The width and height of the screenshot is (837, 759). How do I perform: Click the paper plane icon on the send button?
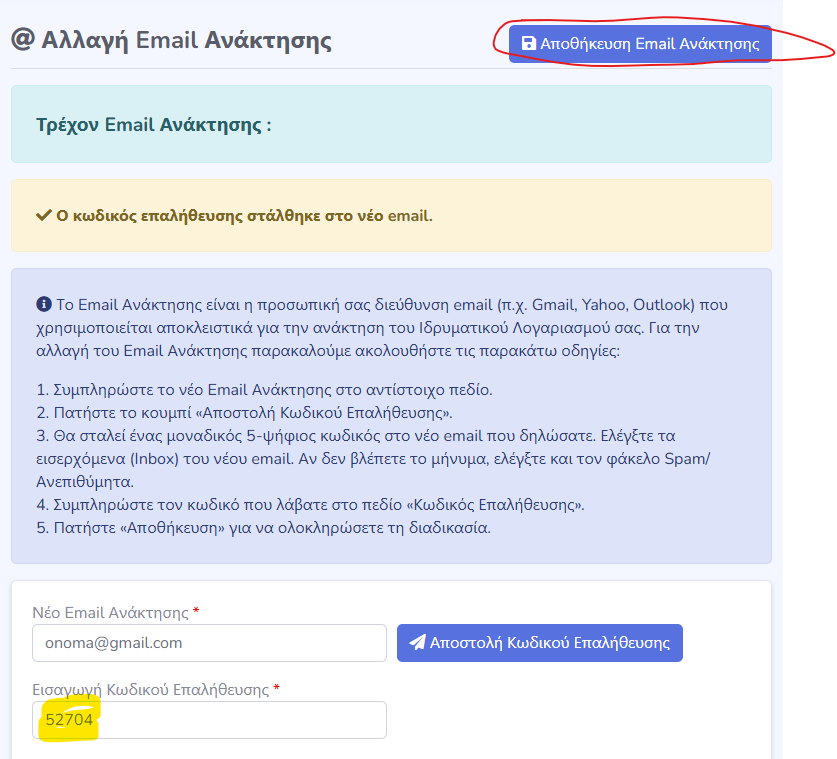(x=417, y=643)
